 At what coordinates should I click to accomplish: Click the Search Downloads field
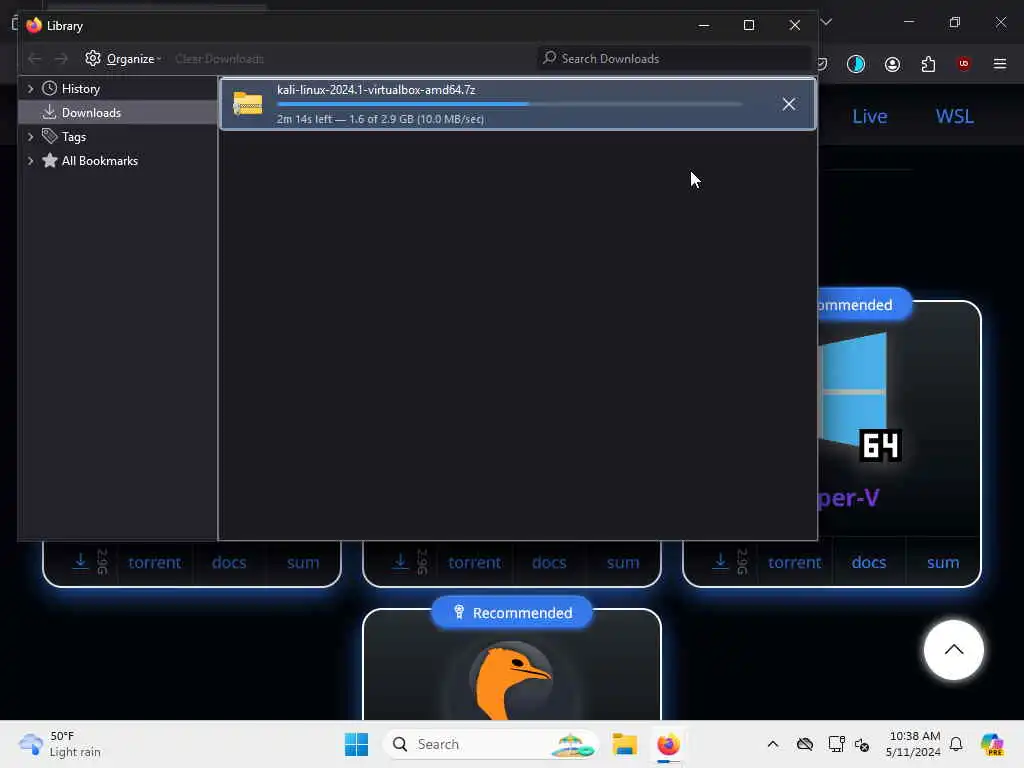[x=674, y=59]
